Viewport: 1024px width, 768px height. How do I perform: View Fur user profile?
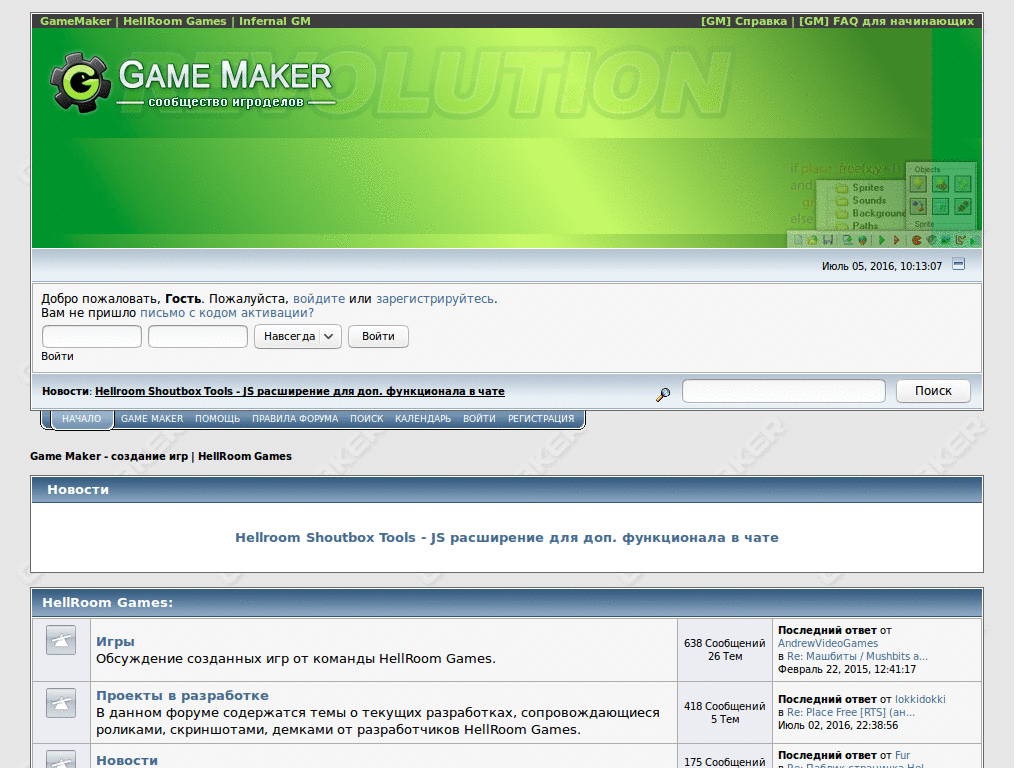click(902, 756)
